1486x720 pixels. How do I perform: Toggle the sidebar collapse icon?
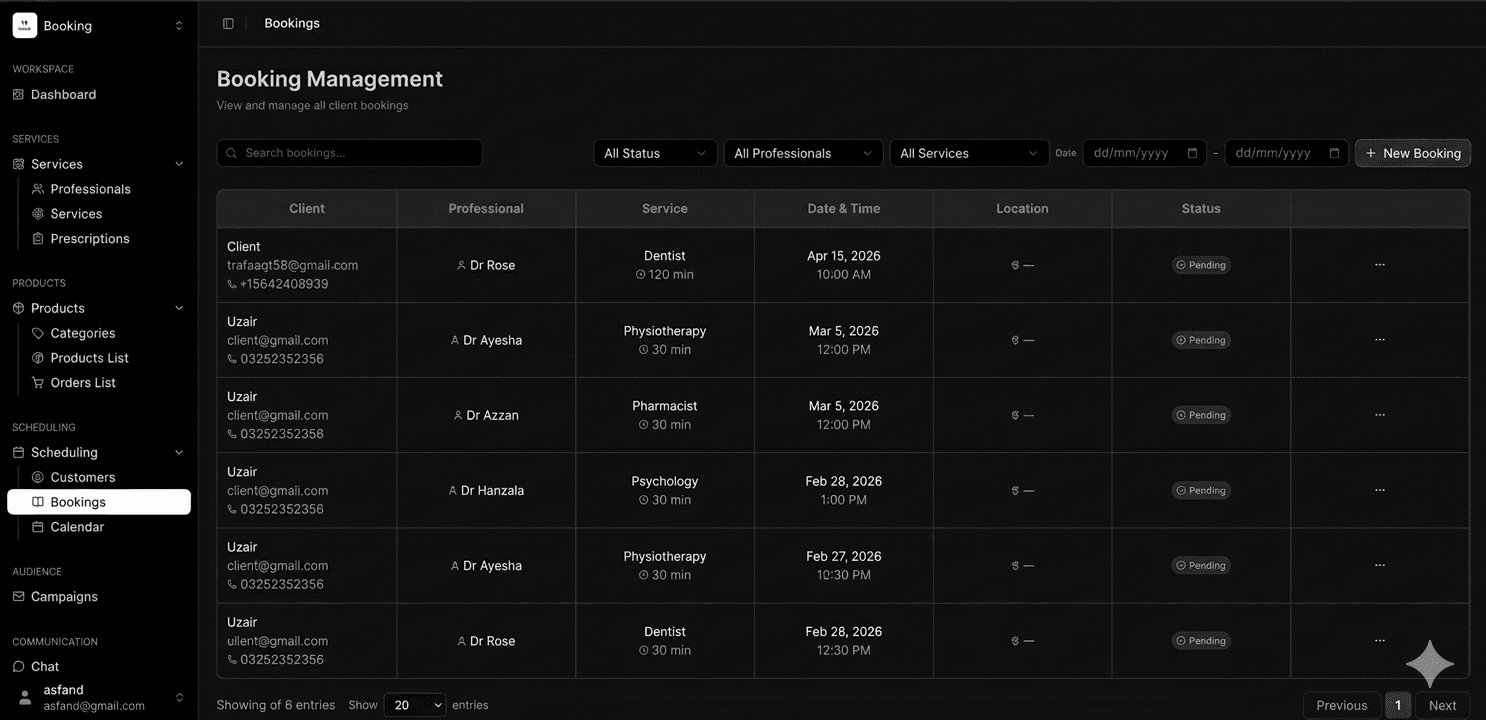pos(228,23)
